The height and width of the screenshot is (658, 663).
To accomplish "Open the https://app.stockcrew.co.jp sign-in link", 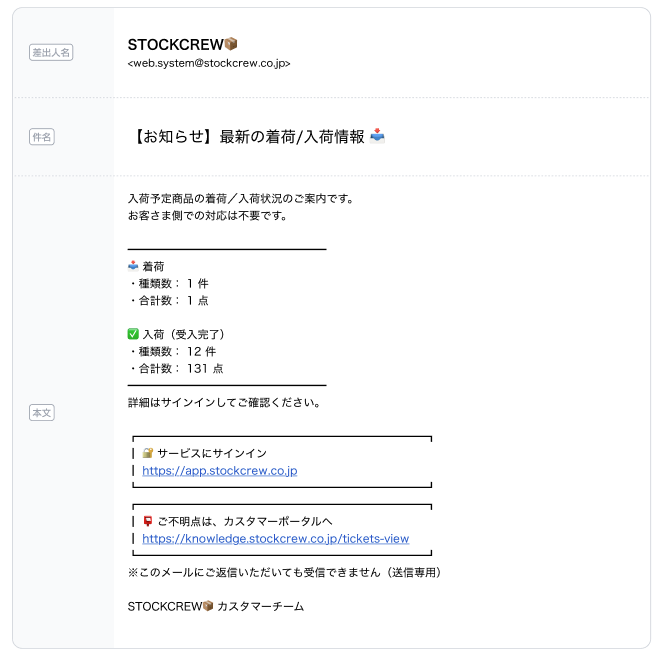I will 219,470.
